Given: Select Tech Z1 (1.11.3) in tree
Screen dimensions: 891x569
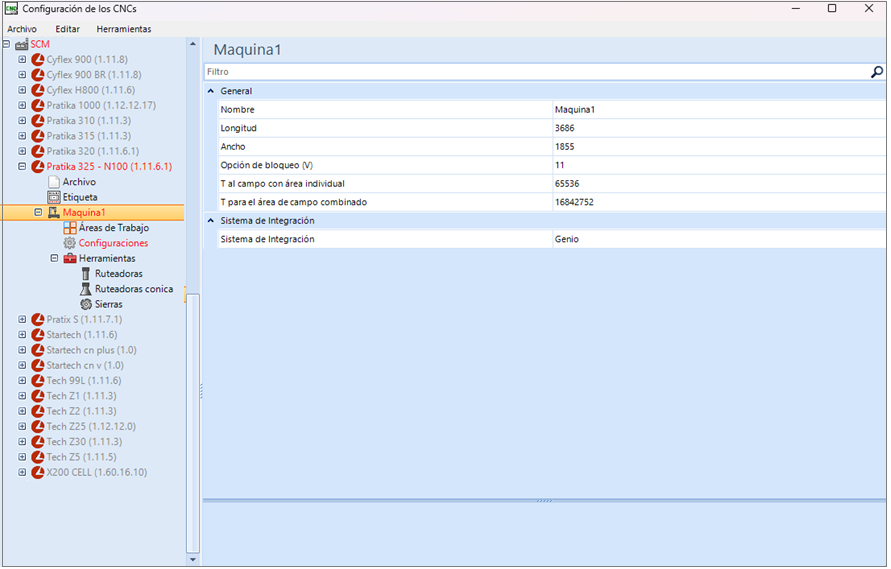Looking at the screenshot, I should point(81,396).
